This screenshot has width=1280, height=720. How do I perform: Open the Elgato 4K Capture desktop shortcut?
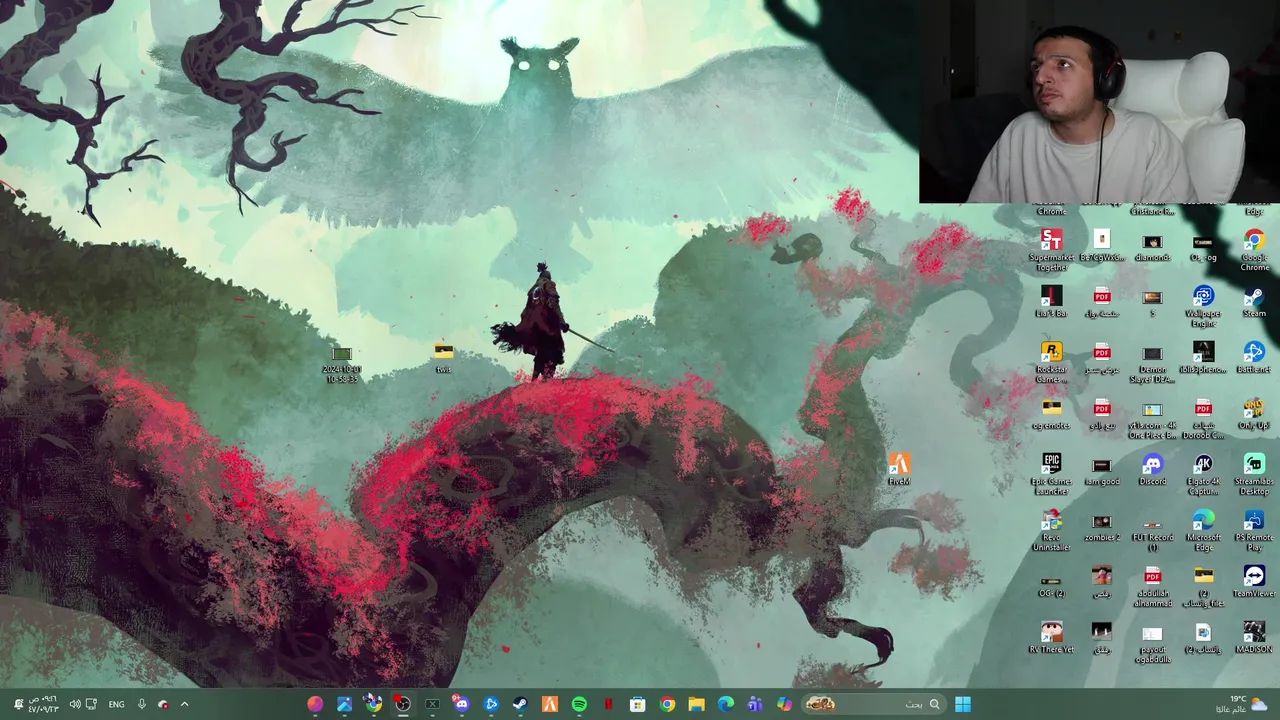click(x=1203, y=473)
